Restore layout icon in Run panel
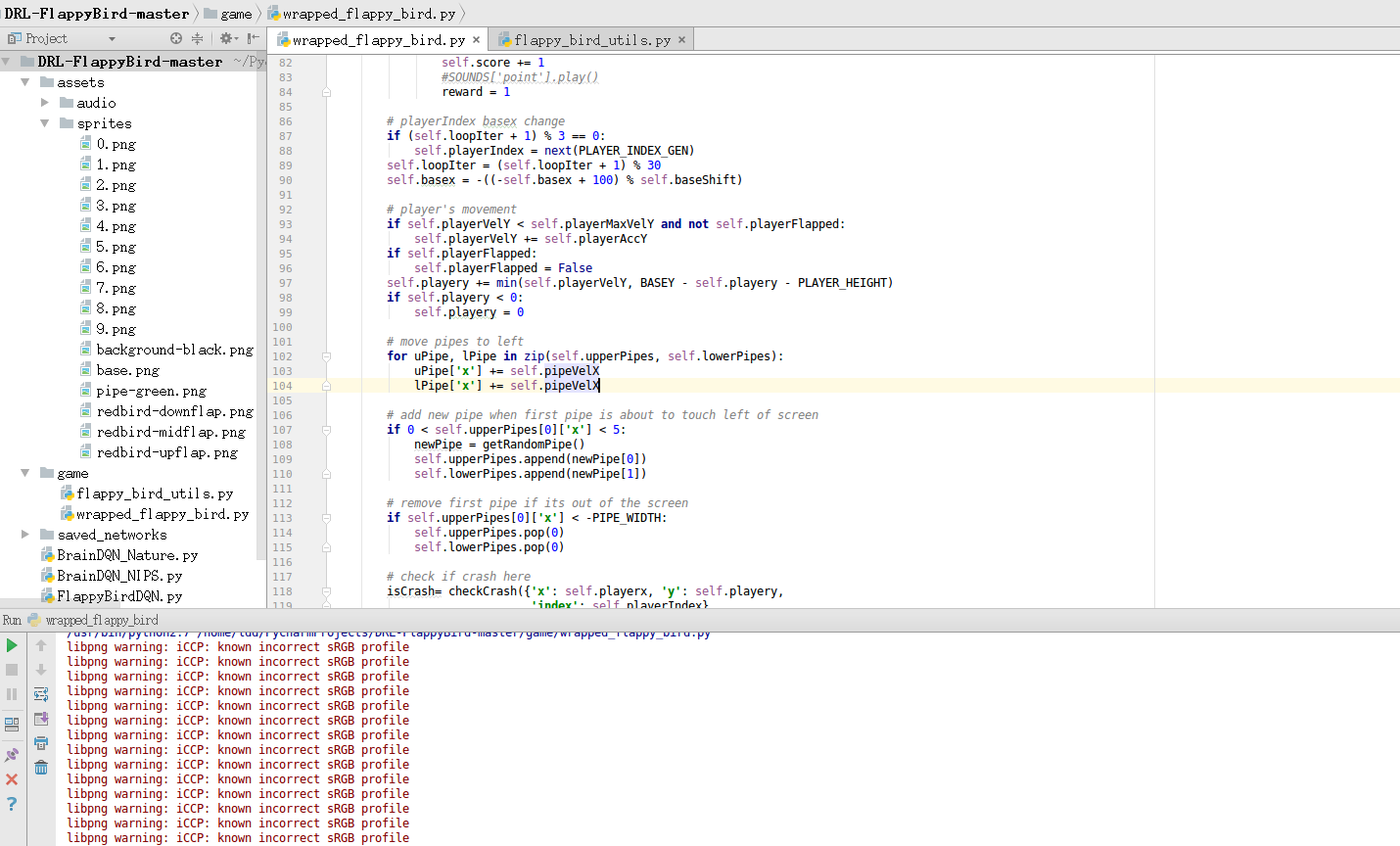1400x846 pixels. click(x=12, y=725)
